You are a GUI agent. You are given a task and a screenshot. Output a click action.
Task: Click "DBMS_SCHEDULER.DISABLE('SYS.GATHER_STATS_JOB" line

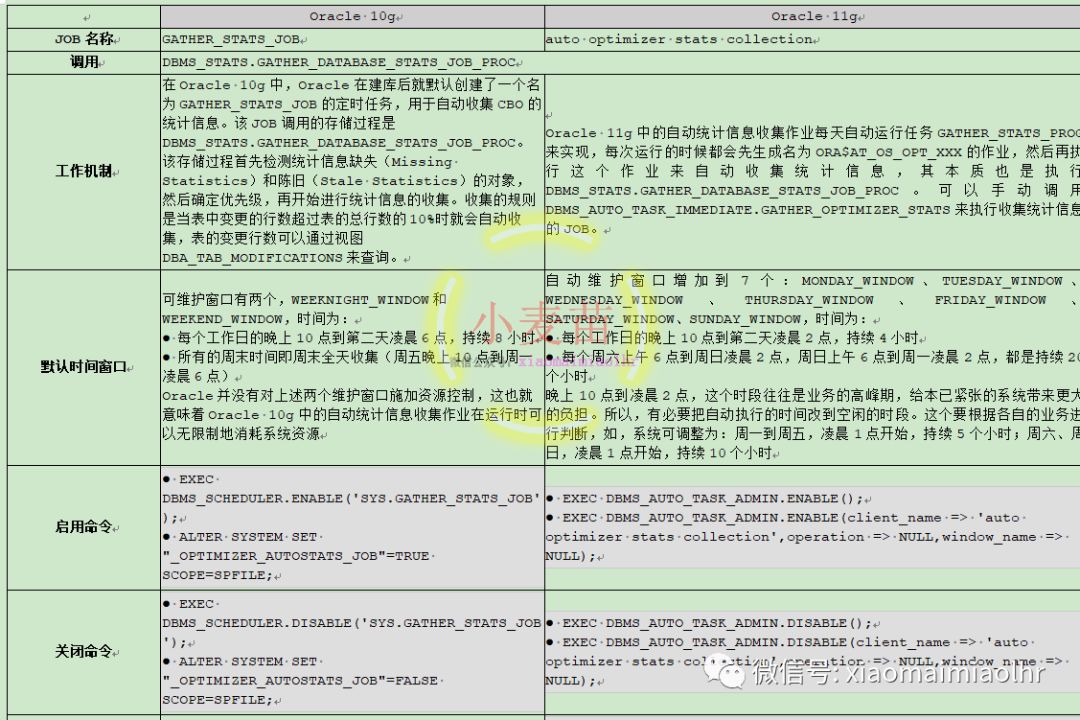click(x=352, y=623)
